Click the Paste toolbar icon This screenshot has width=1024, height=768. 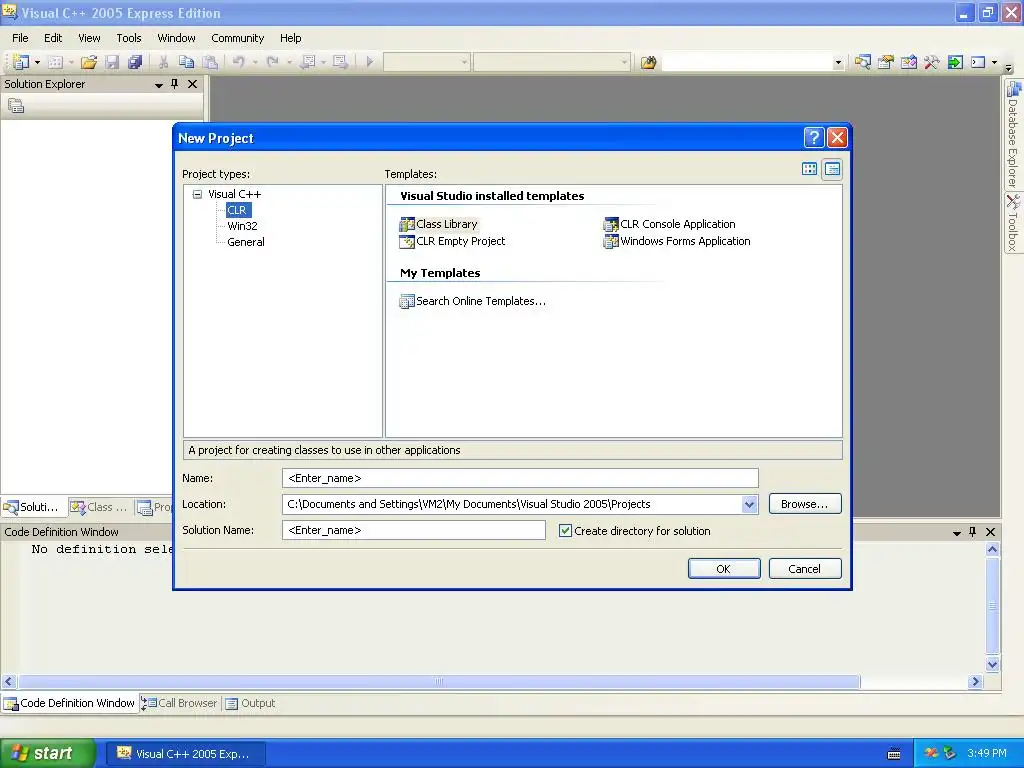tap(210, 62)
